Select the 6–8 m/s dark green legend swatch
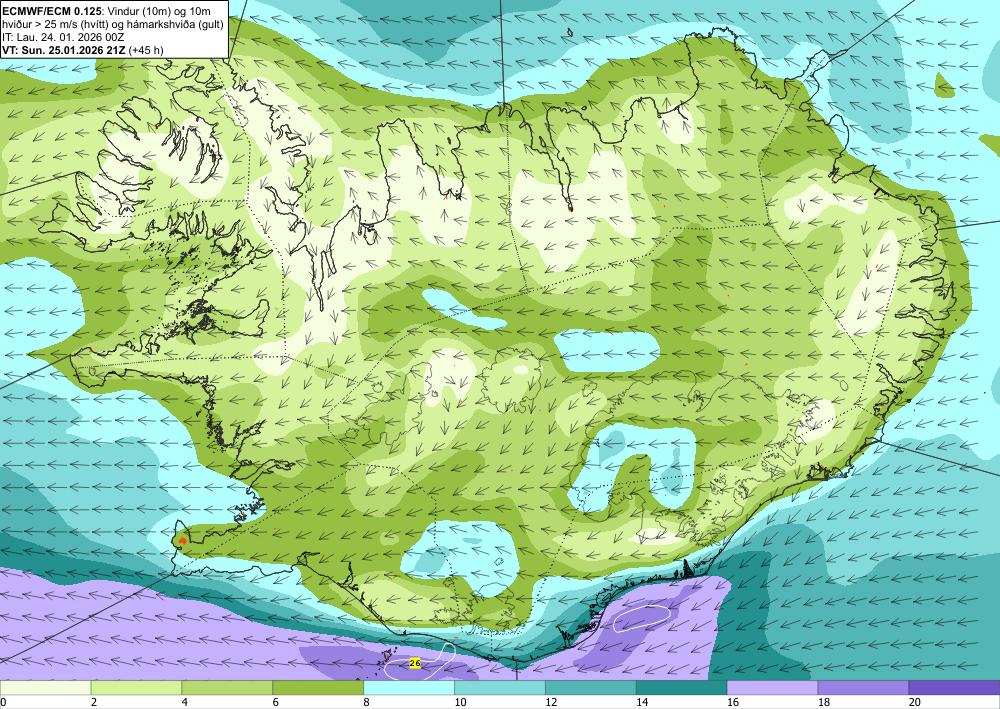 coord(318,688)
